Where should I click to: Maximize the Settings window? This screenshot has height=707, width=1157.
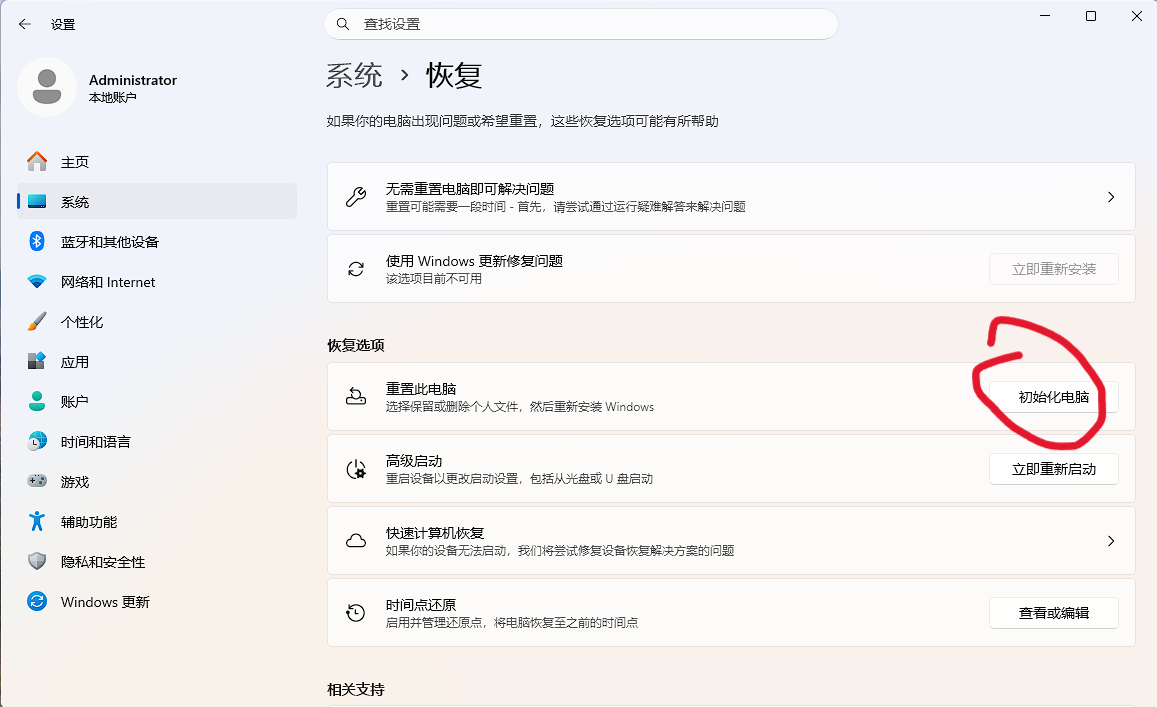click(x=1091, y=16)
